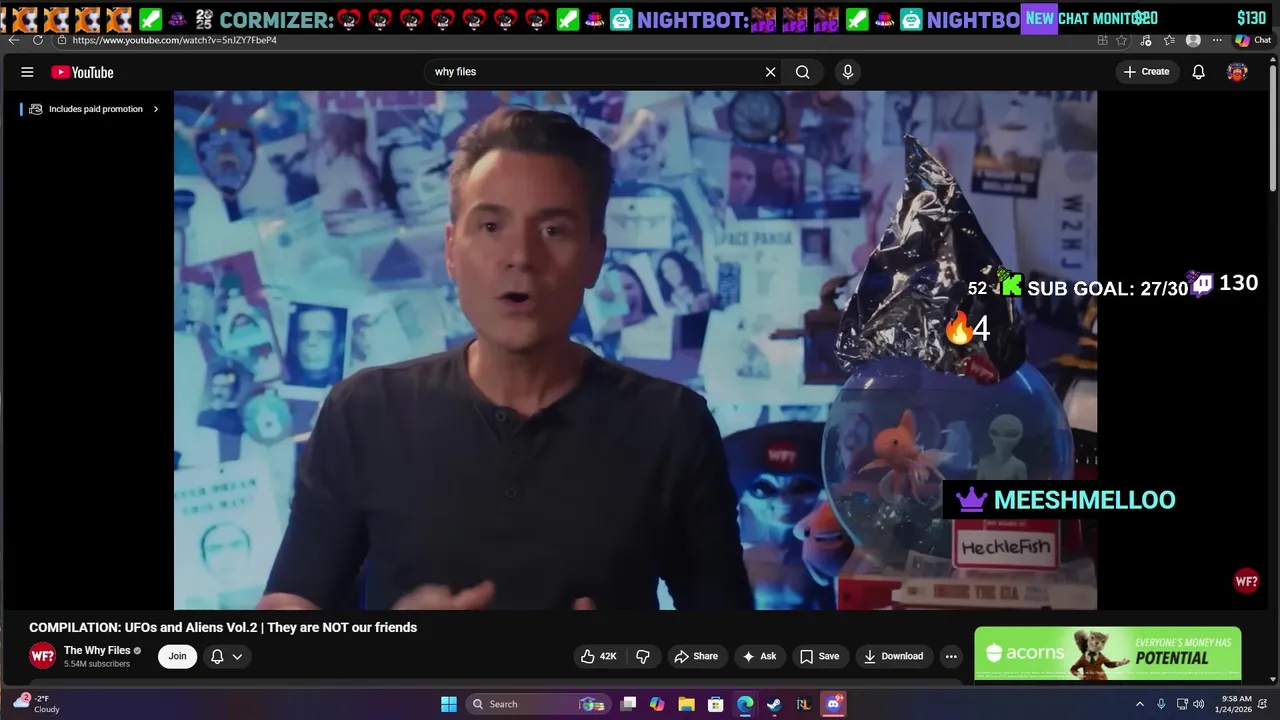Screen dimensions: 1280x720
Task: Click the WF channel watermark on the video
Action: [1246, 581]
